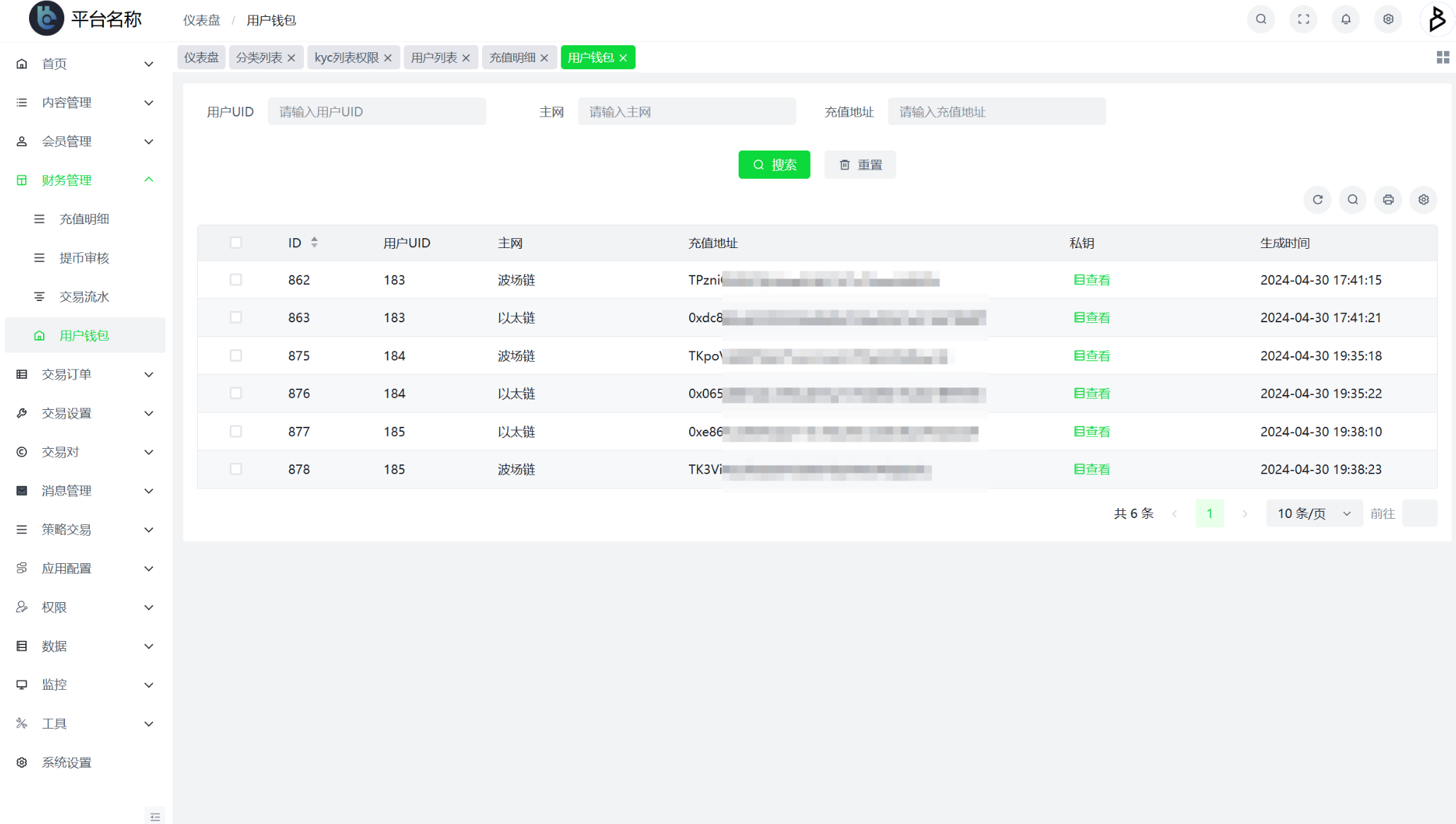1456x824 pixels.
Task: Collapse the sidebar menu icon at bottom
Action: pyautogui.click(x=155, y=816)
